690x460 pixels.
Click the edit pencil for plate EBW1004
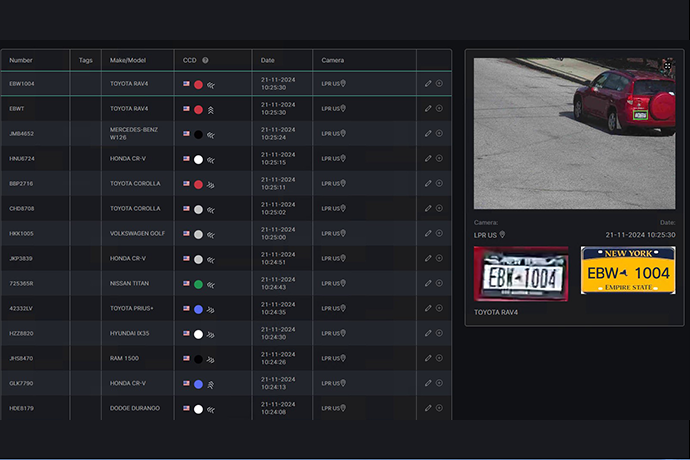click(x=428, y=84)
